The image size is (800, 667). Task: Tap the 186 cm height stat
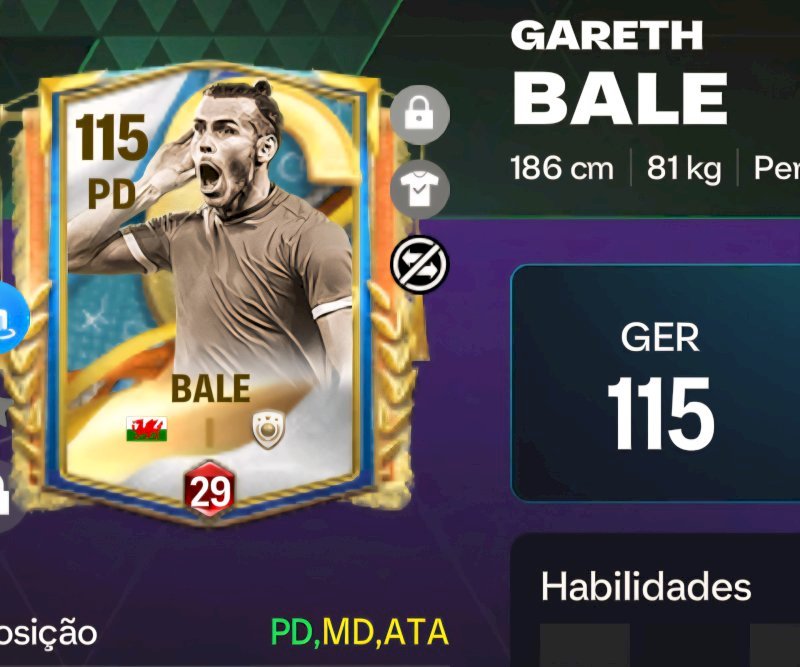[x=562, y=168]
